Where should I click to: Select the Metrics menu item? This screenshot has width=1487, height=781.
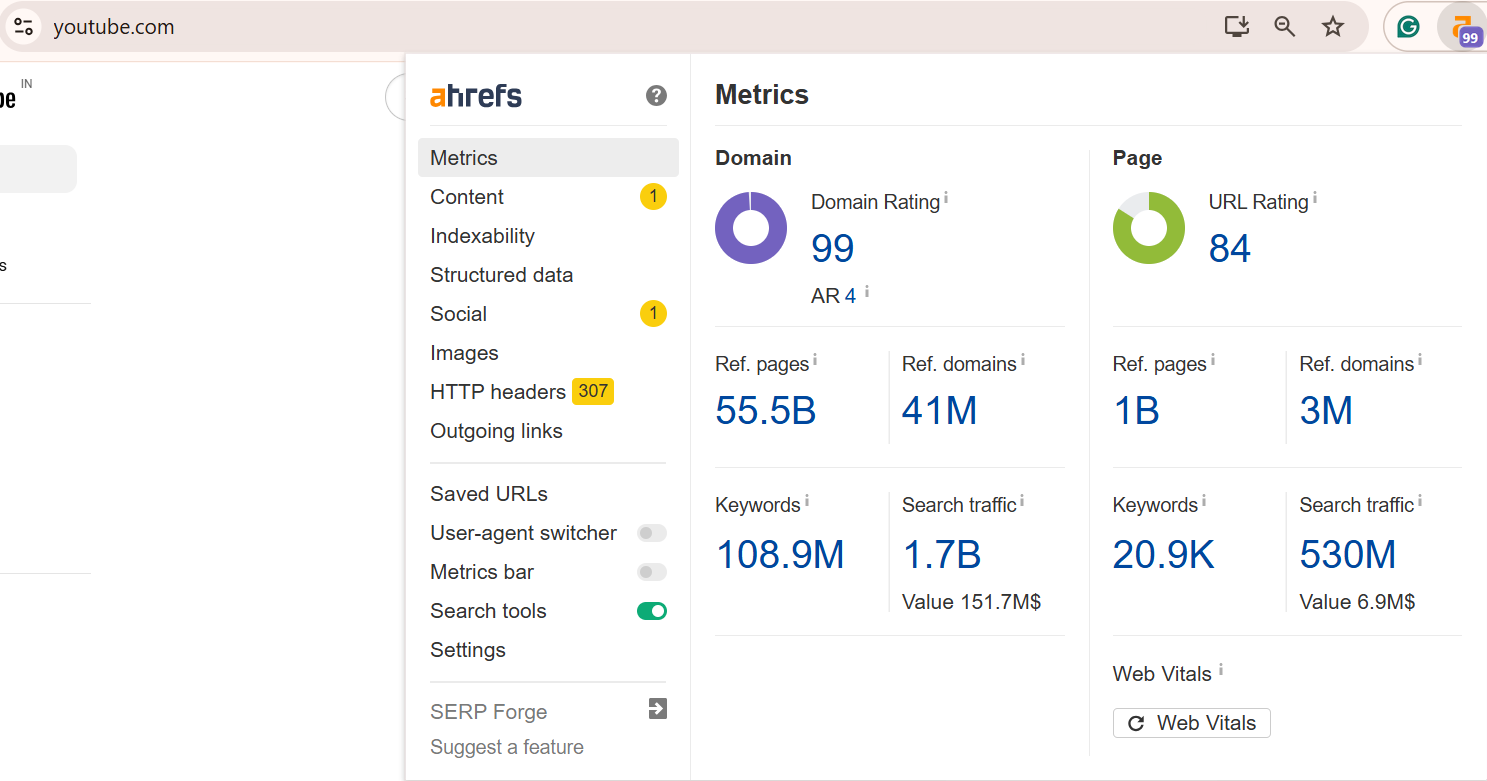[x=548, y=158]
